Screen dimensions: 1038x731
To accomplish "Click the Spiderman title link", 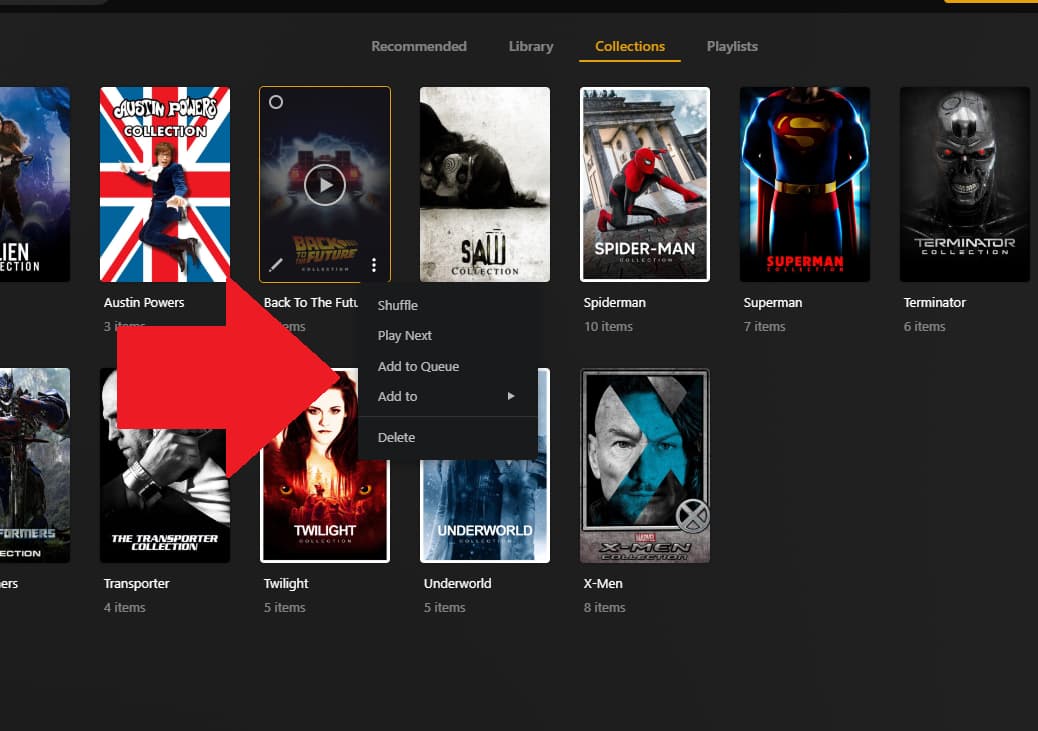I will point(614,303).
